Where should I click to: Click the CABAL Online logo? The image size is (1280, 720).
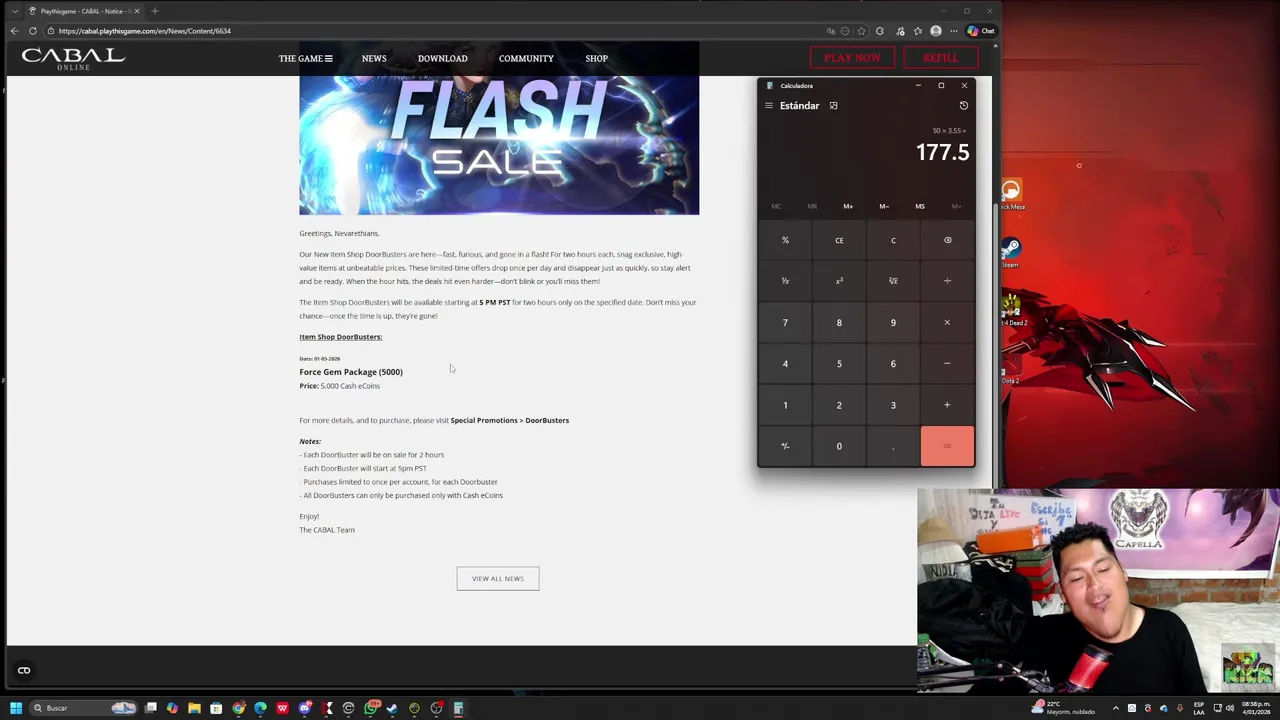pos(73,58)
